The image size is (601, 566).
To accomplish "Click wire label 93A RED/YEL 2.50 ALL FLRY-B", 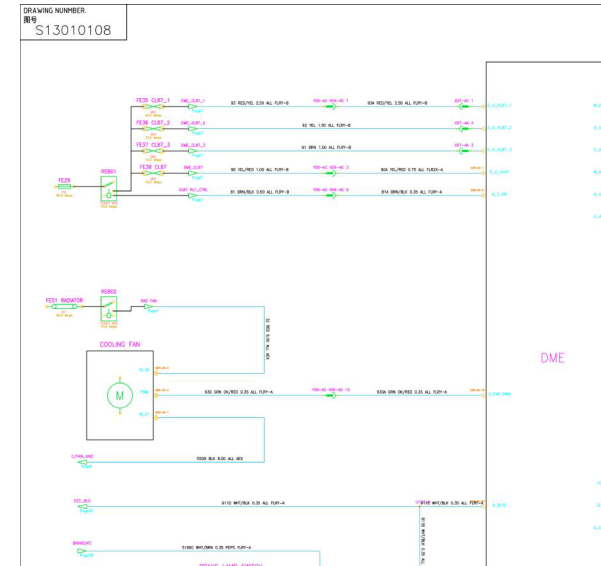I will (397, 103).
